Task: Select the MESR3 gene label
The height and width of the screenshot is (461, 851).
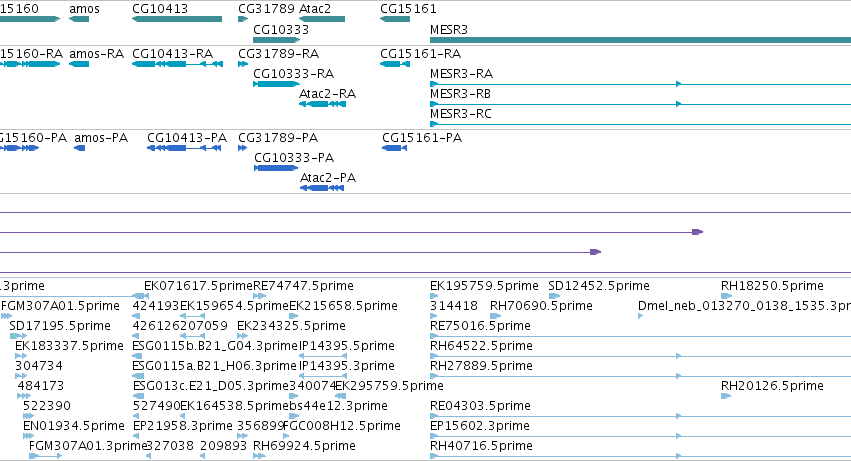Action: tap(448, 29)
